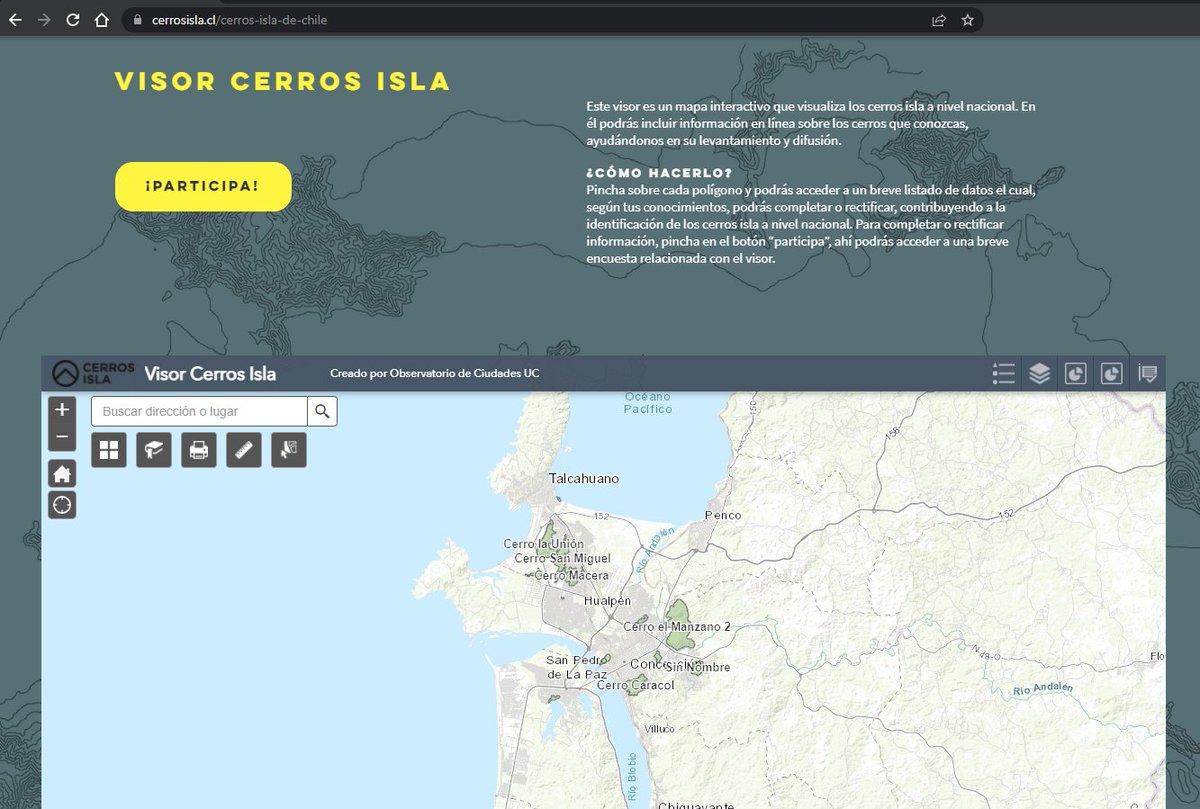Open the map bookmarks widget

tap(154, 450)
